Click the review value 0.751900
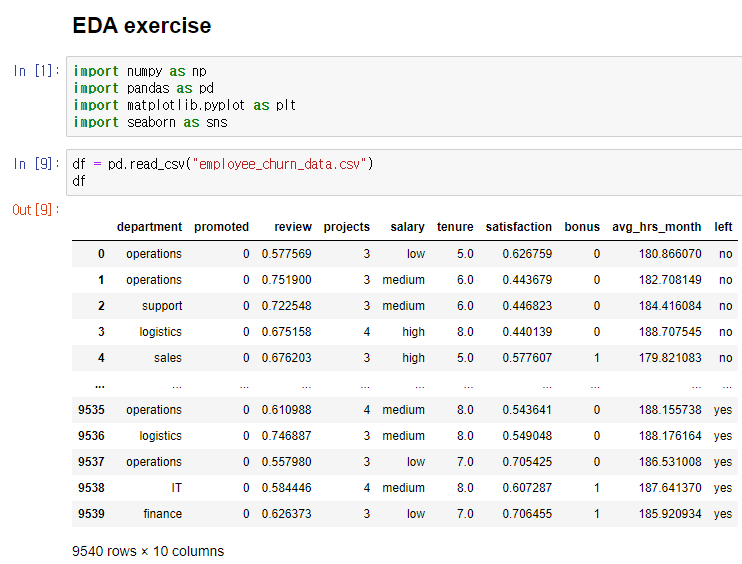The image size is (742, 564). (287, 280)
